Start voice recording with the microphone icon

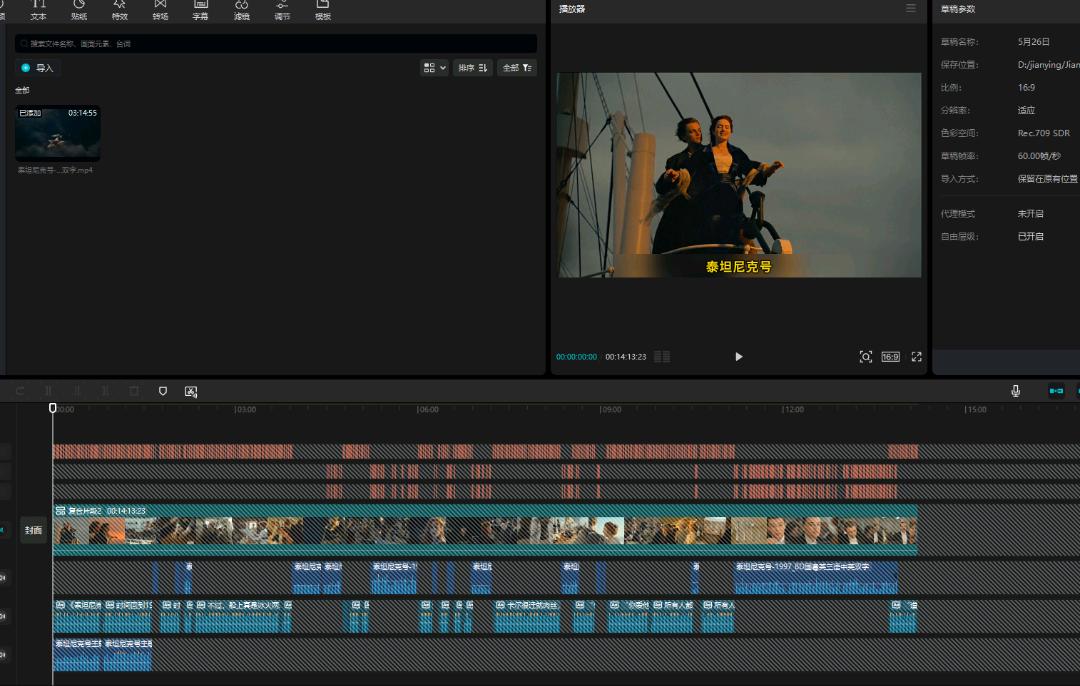click(x=1015, y=391)
